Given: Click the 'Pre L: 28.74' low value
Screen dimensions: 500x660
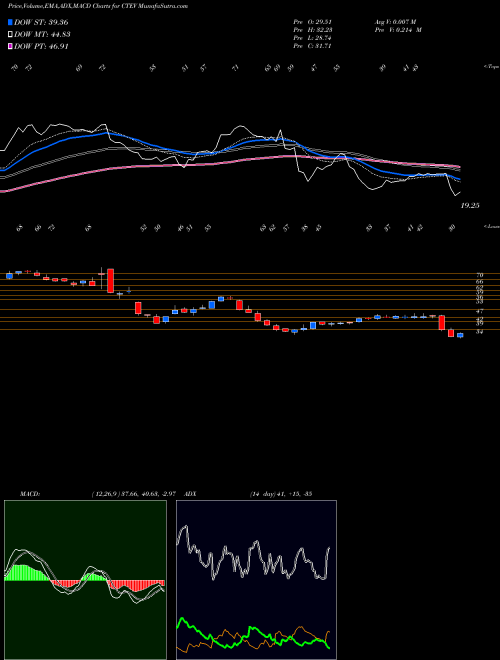Looking at the screenshot, I should tap(313, 38).
